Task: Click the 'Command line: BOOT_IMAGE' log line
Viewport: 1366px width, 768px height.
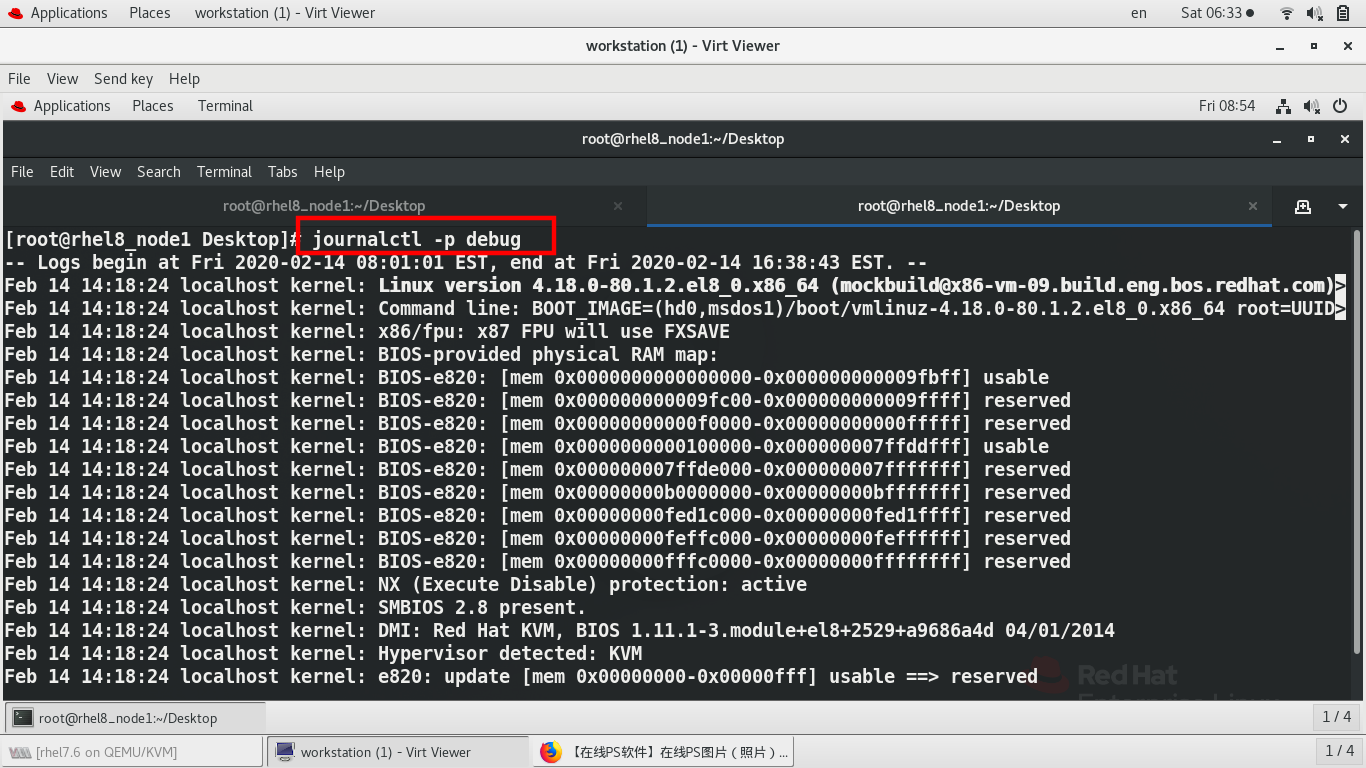Action: (675, 309)
